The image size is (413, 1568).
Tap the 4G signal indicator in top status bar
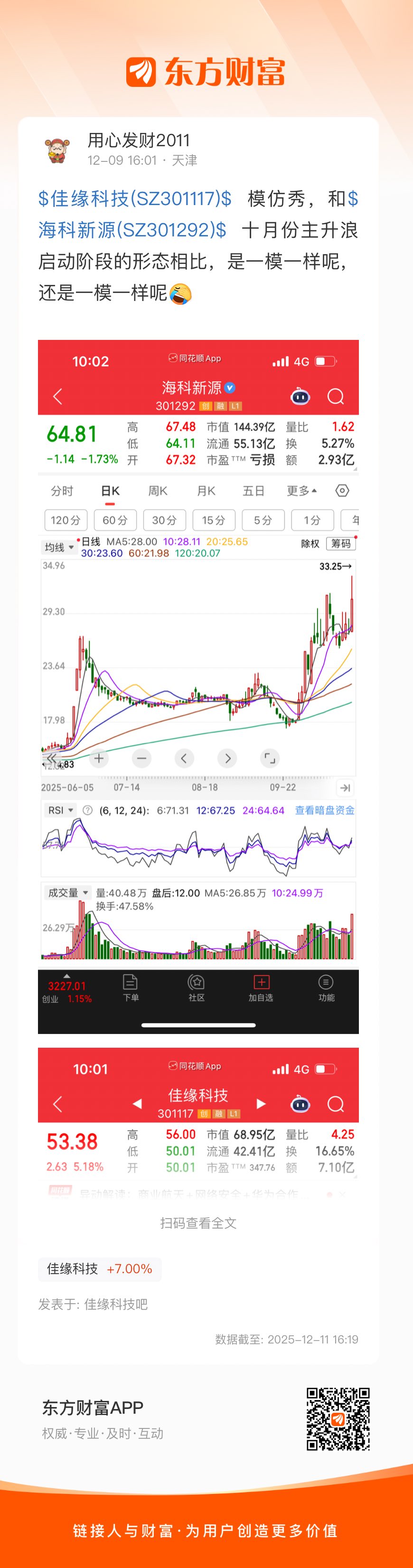(x=302, y=362)
